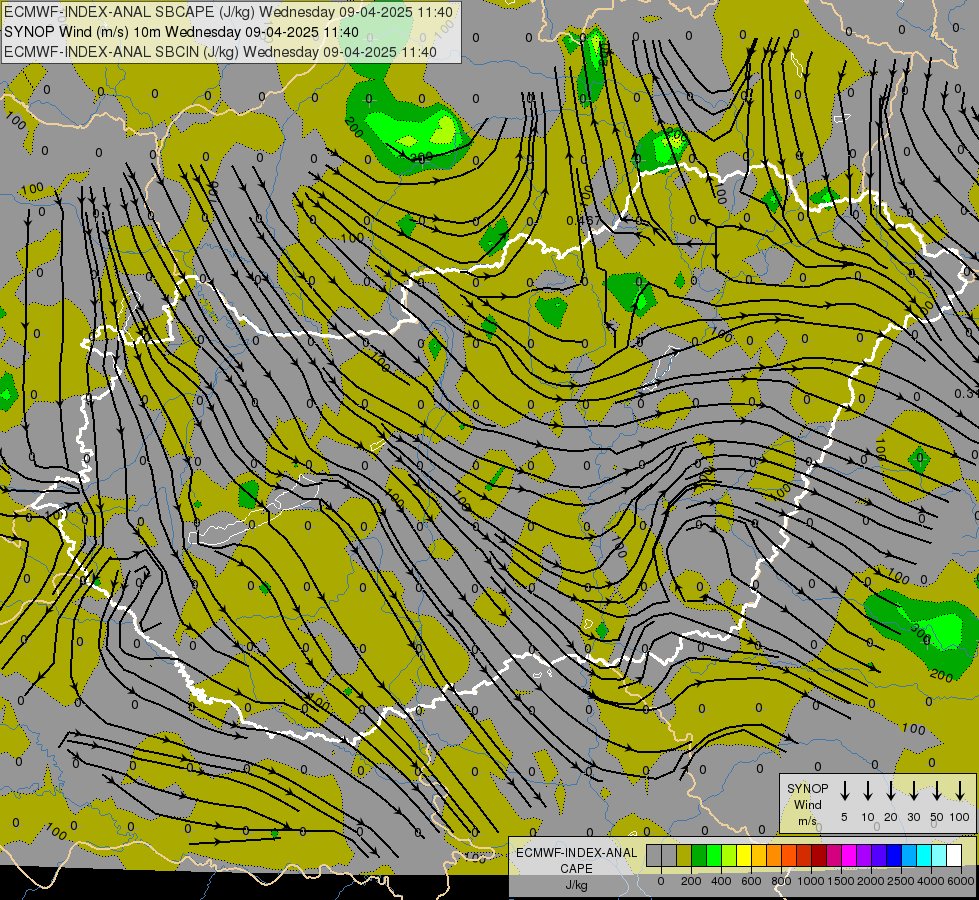Select the cyan swatch left of 4000
This screenshot has width=979, height=900.
923,855
